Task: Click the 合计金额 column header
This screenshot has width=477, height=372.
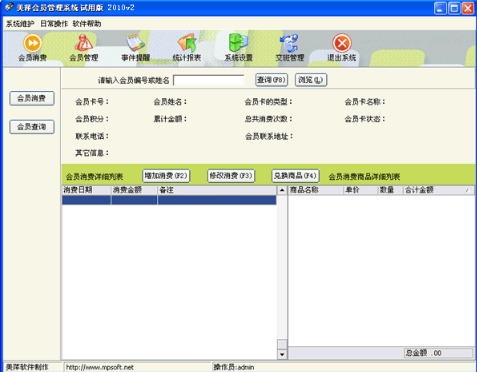Action: click(439, 190)
